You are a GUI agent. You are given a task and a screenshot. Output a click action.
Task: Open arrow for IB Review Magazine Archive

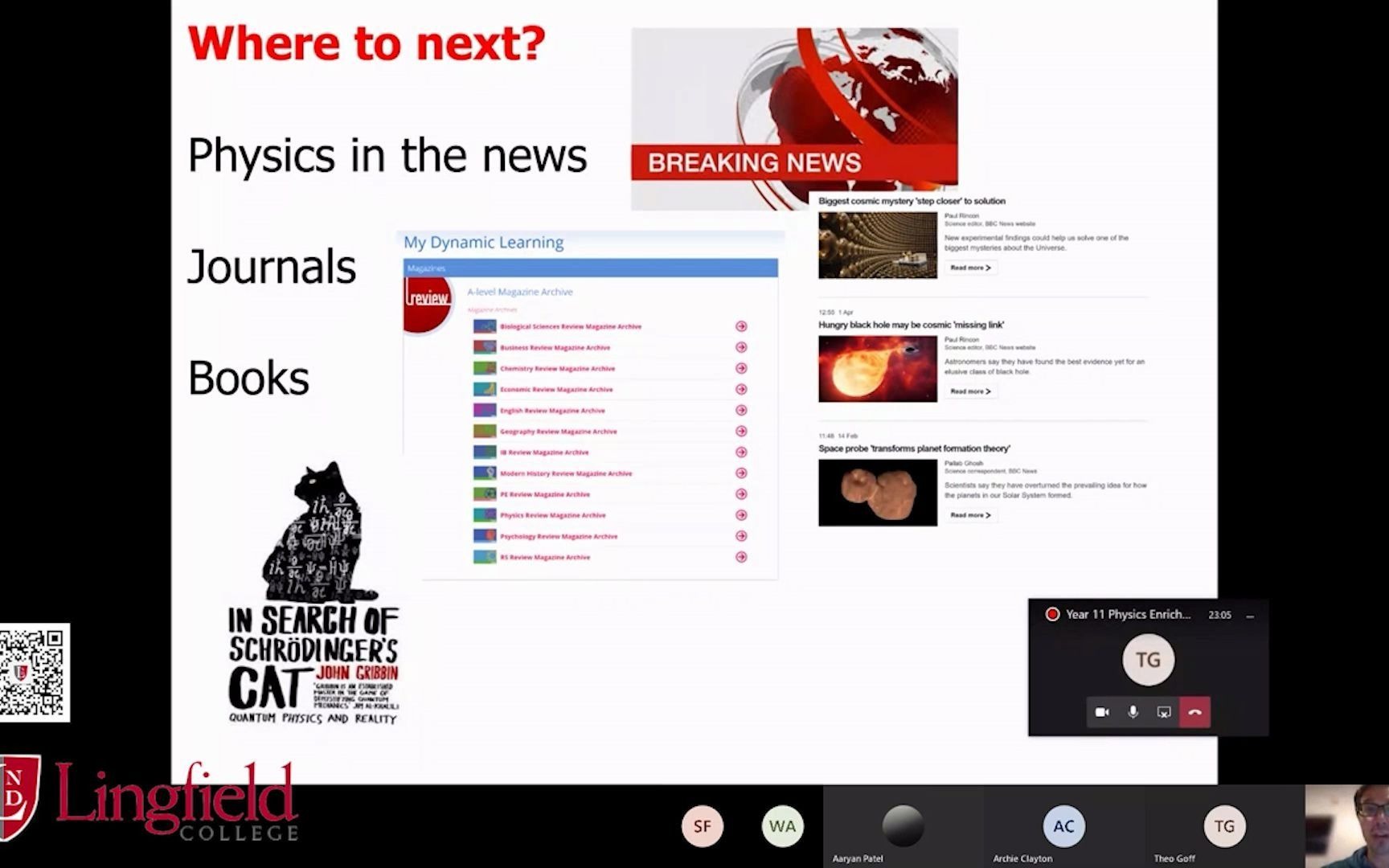point(741,452)
